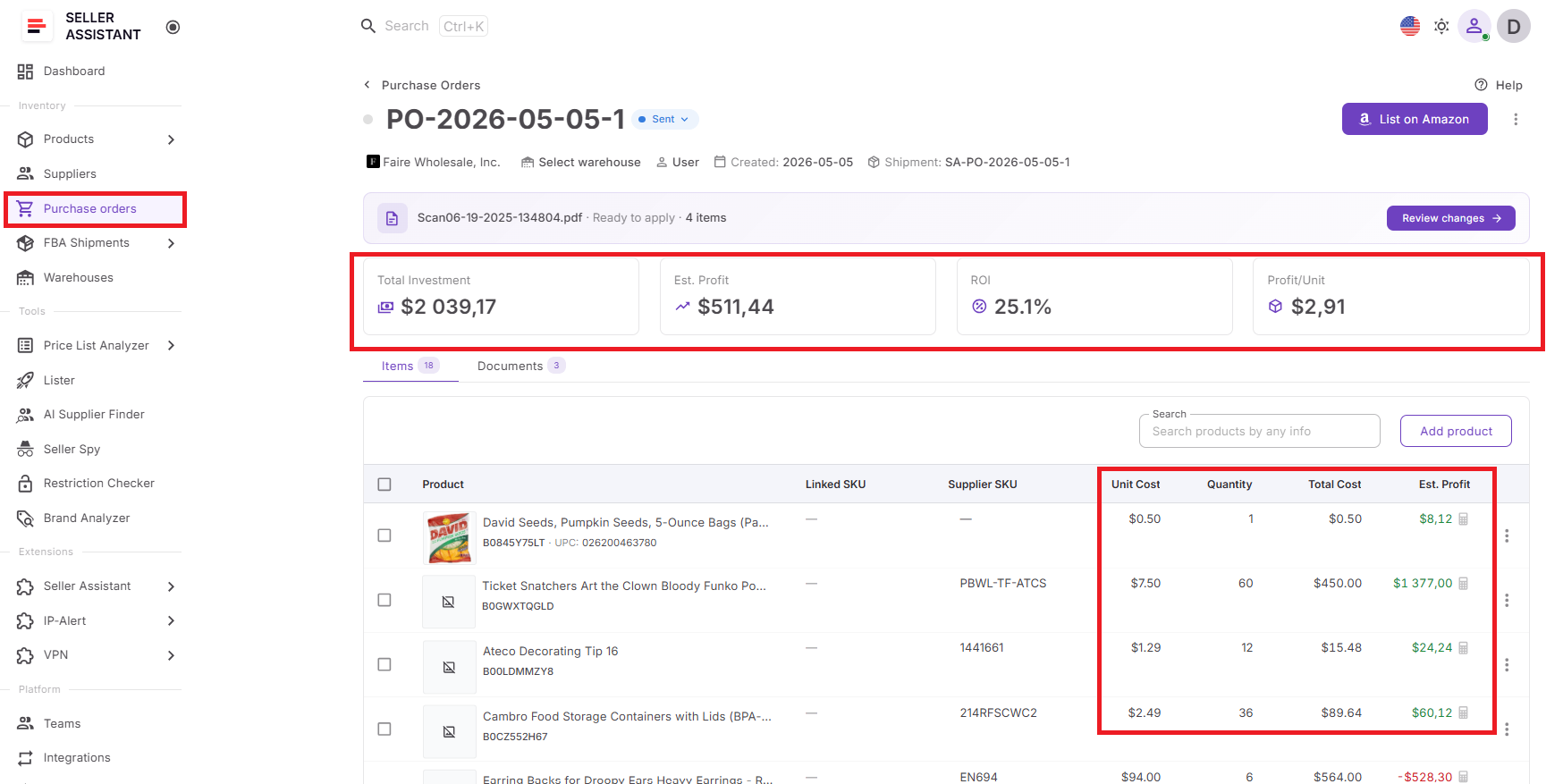Check the Cambro Food Storage Containers checkbox
The height and width of the screenshot is (784, 1563).
pyautogui.click(x=384, y=729)
